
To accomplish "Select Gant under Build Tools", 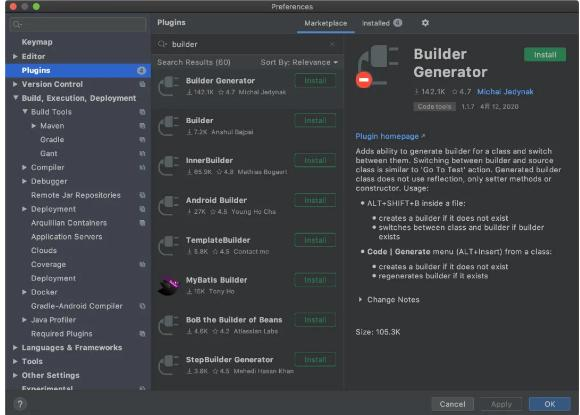I will [x=48, y=153].
